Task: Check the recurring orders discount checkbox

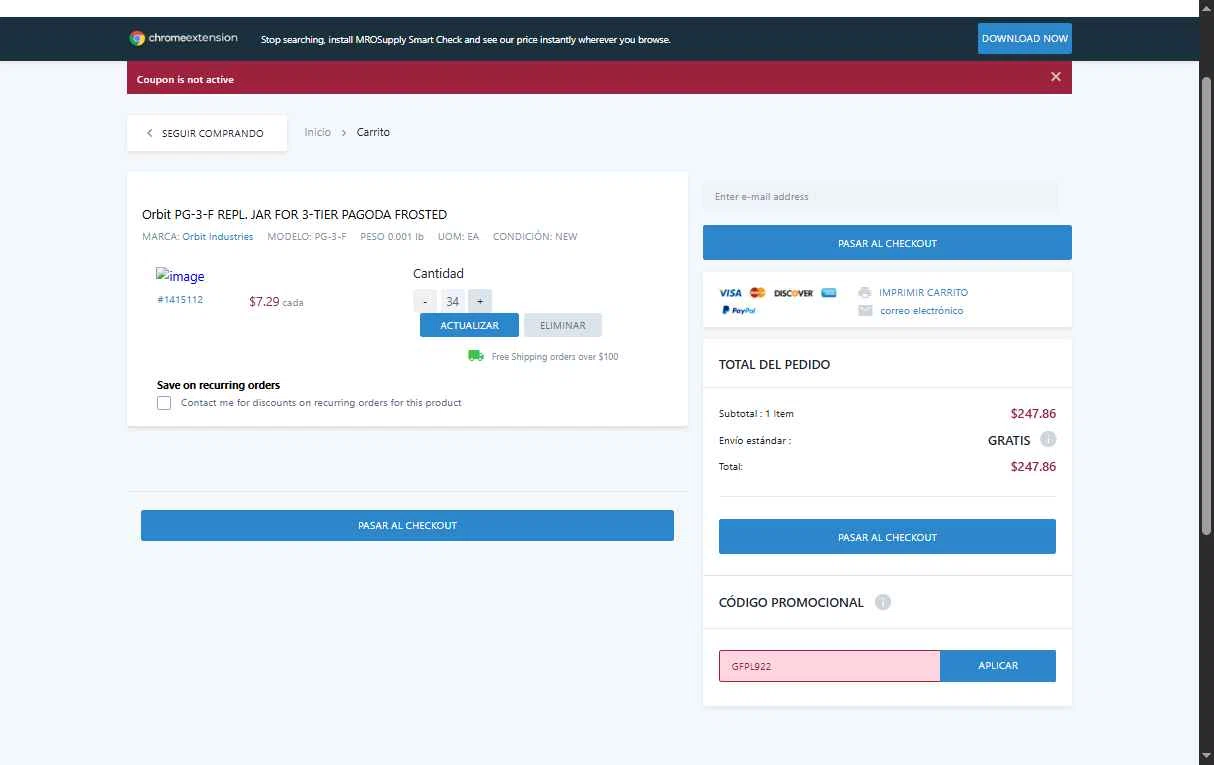Action: click(x=164, y=403)
